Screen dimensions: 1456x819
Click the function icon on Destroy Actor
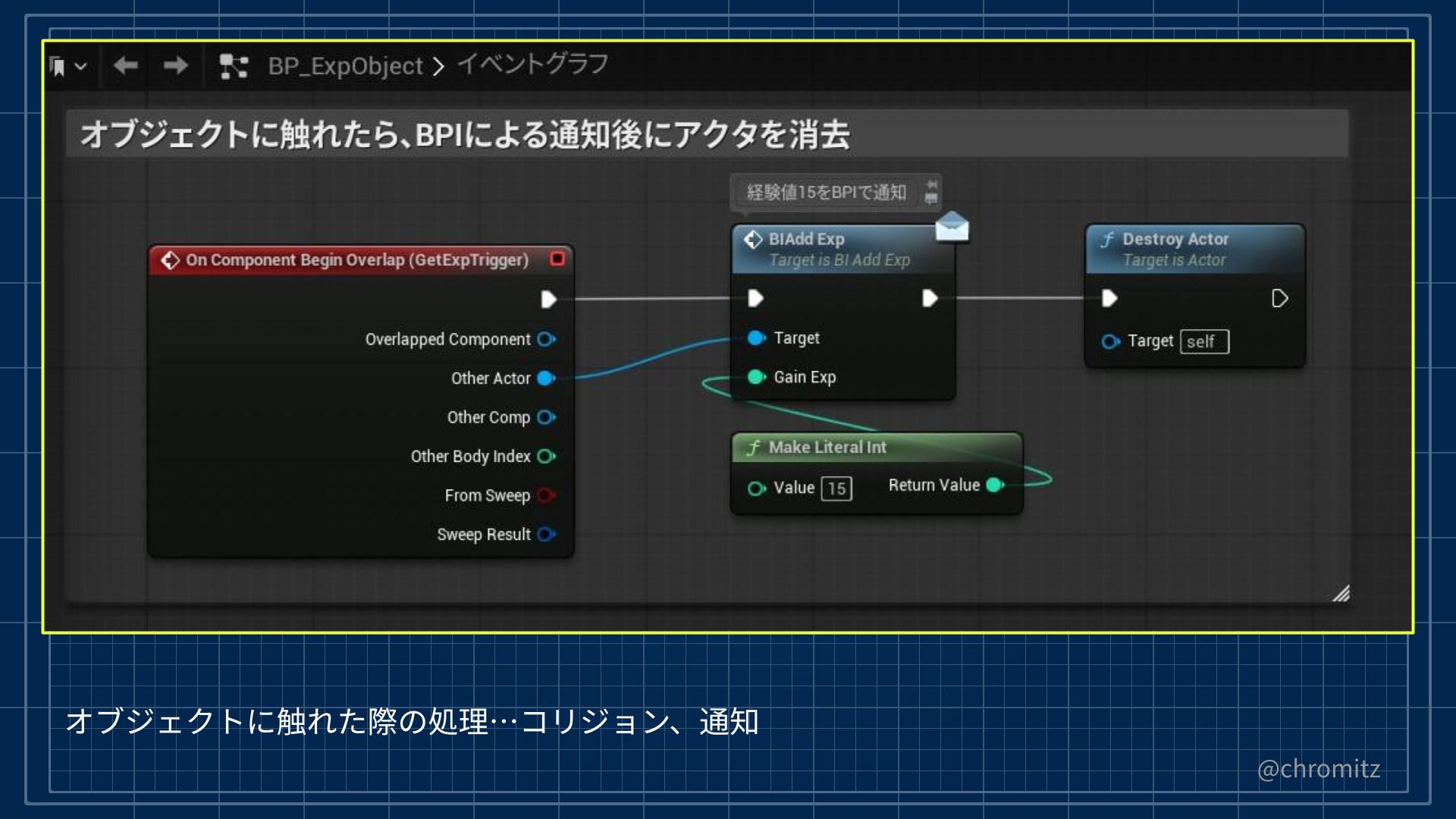(1107, 240)
